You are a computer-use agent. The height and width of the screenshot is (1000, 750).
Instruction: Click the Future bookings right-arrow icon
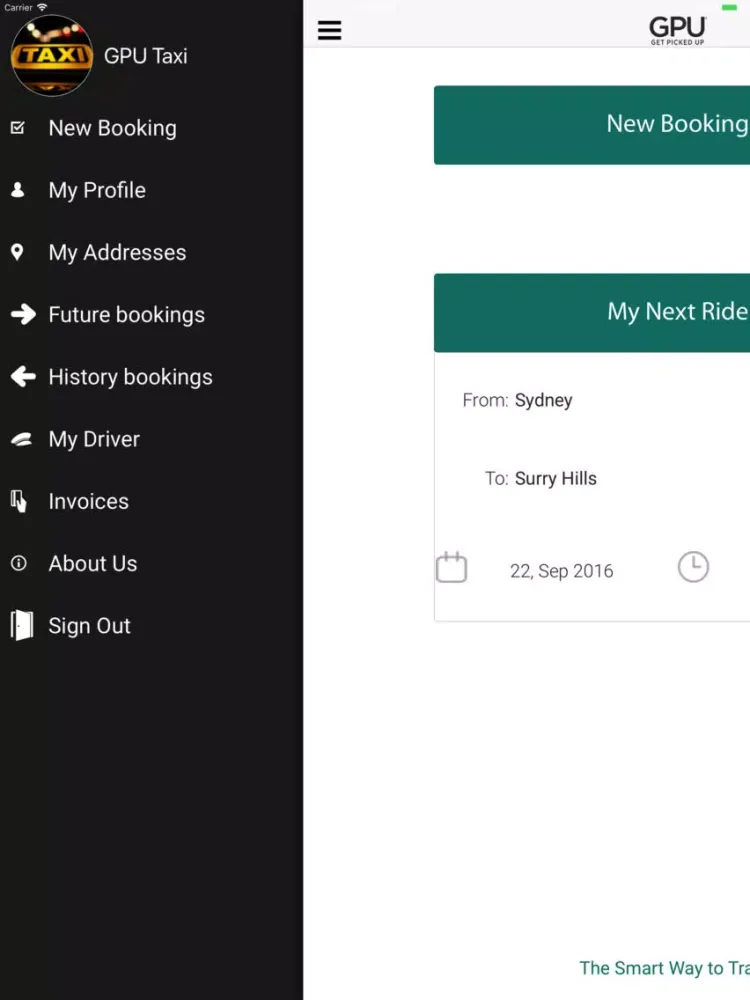tap(23, 314)
